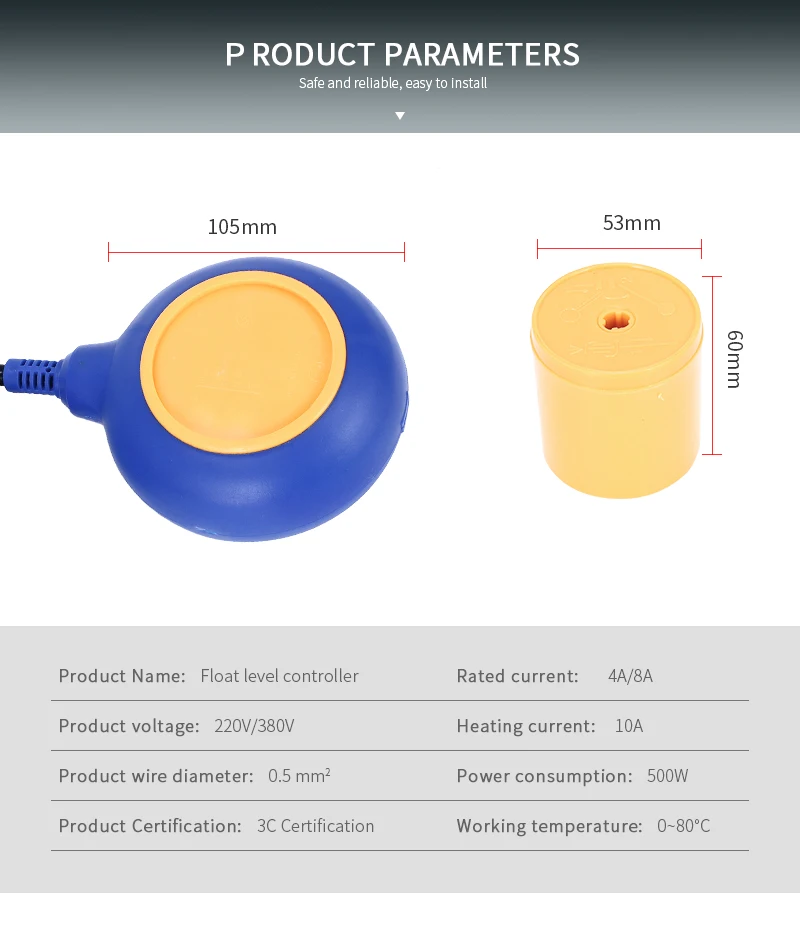Click the 'Safe and reliable, easy to install' subtitle

tap(393, 83)
